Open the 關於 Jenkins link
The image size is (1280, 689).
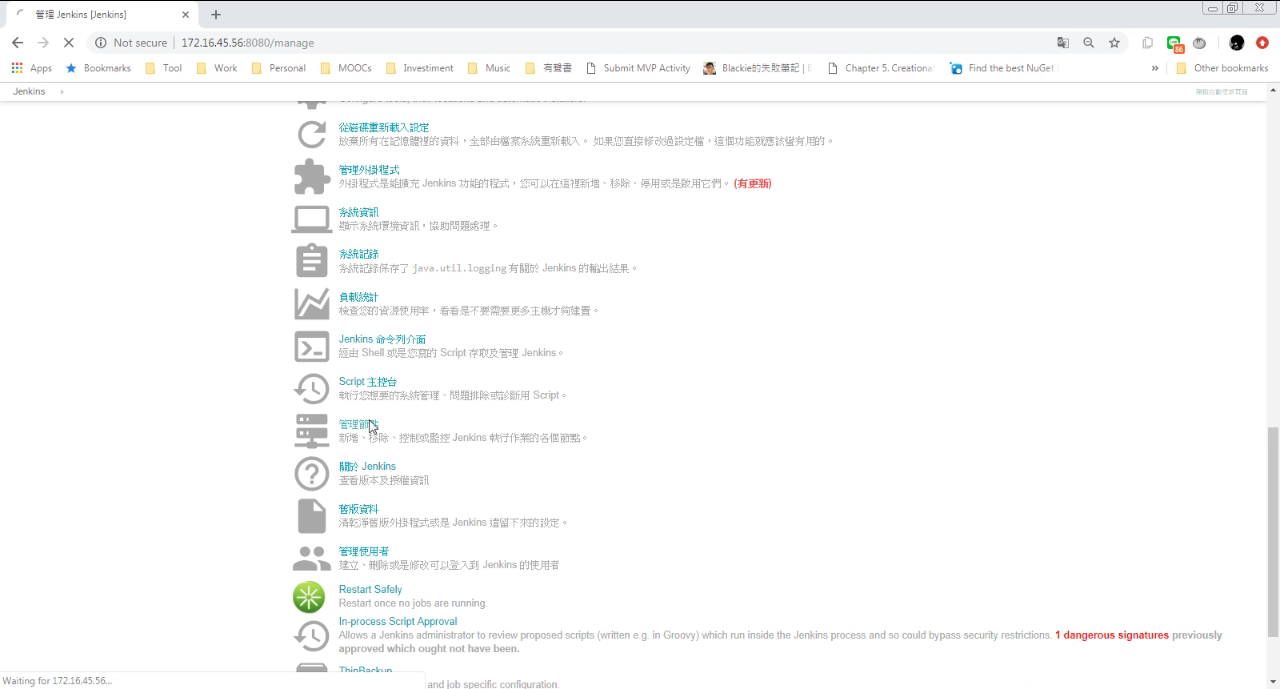367,466
